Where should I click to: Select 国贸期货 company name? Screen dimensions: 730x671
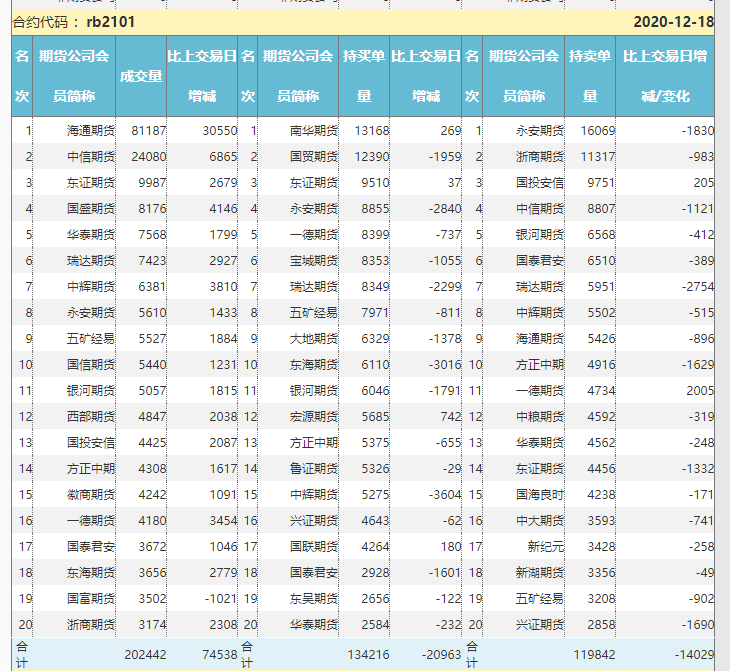coord(314,157)
